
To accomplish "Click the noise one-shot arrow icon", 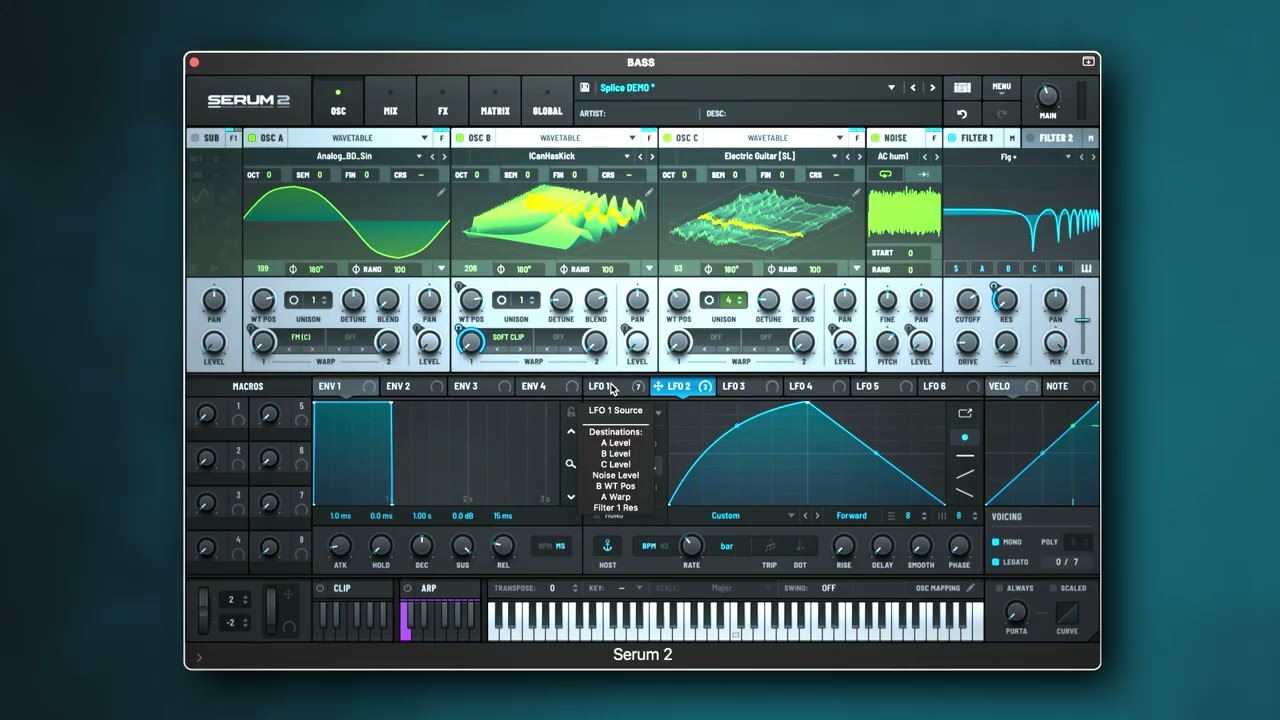I will 922,175.
